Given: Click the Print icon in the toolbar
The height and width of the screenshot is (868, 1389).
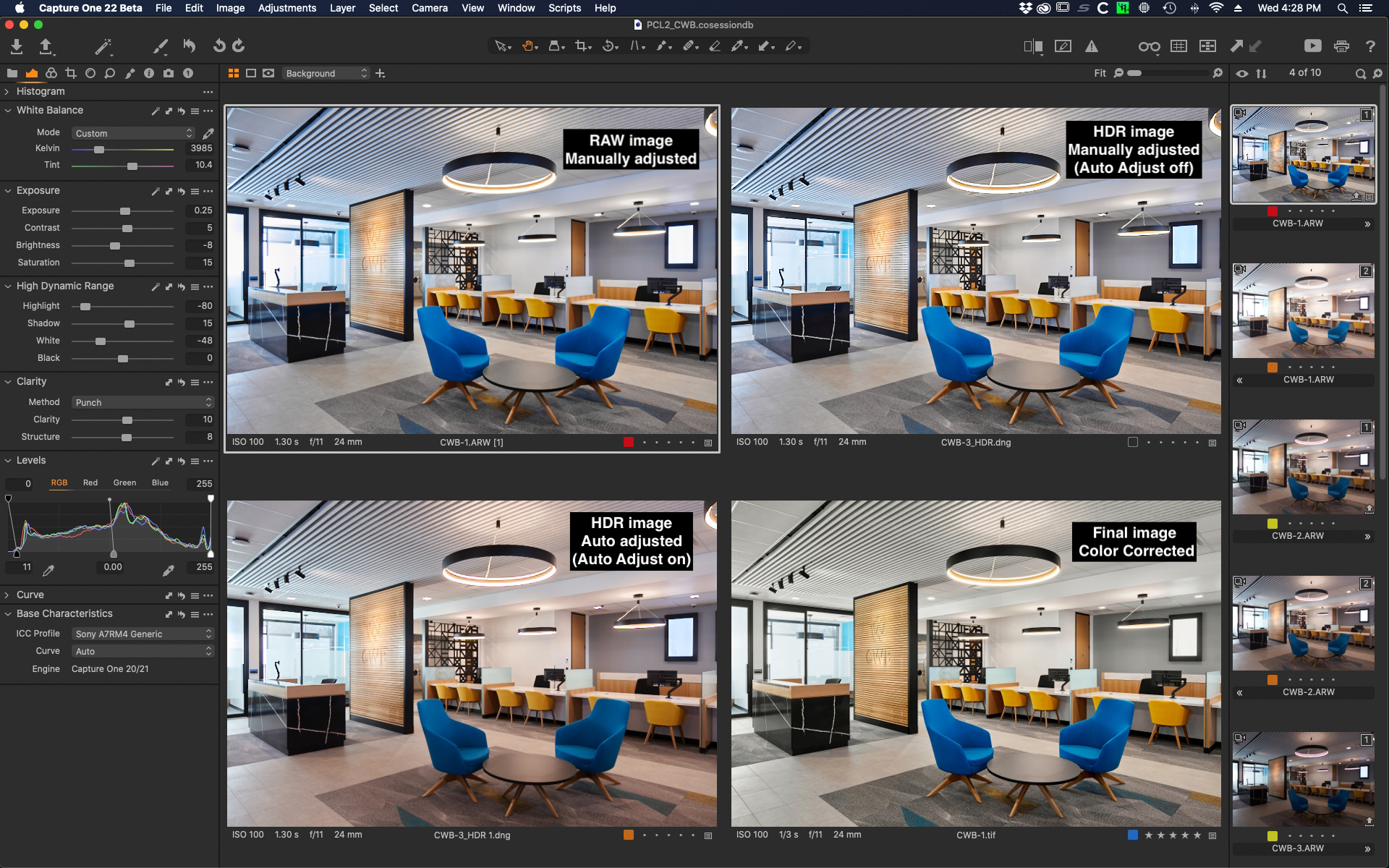Looking at the screenshot, I should point(1343,46).
